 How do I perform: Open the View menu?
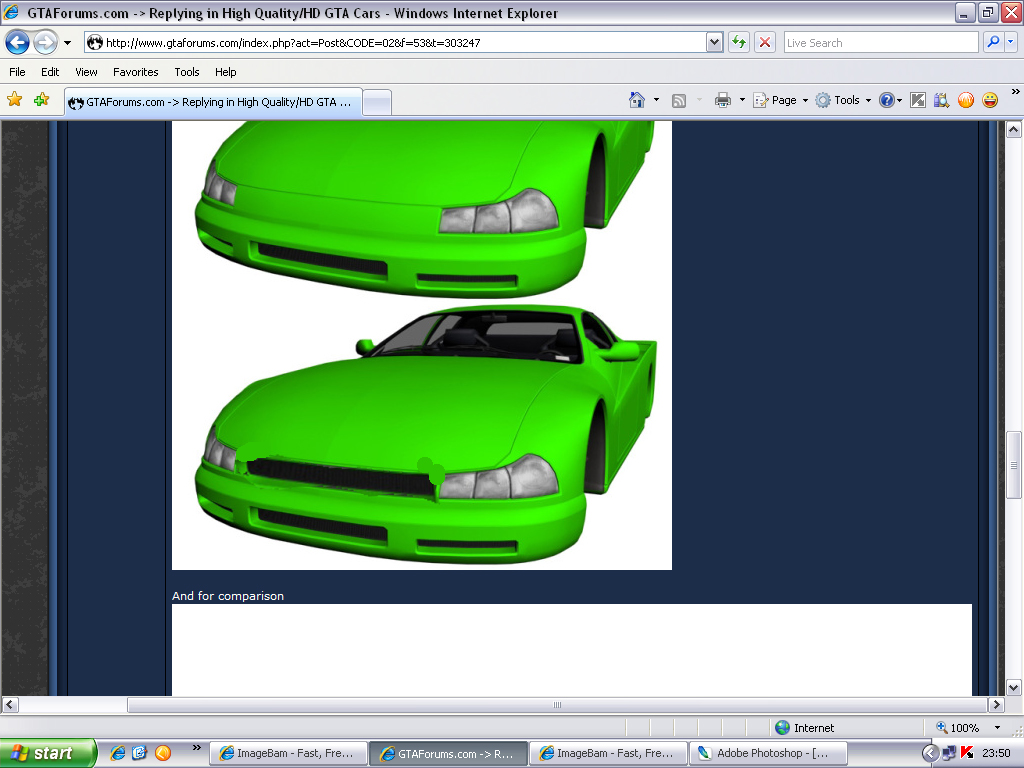pos(86,72)
